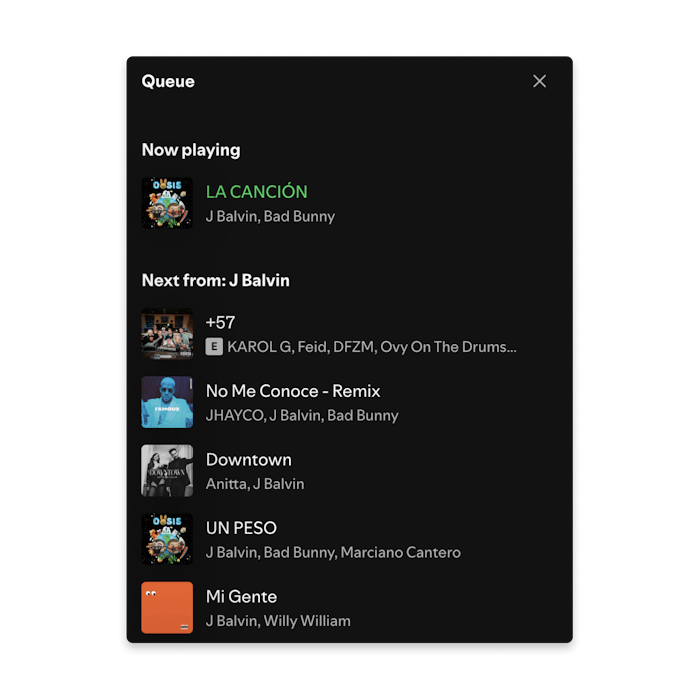Click the +57 album cover thumbnail
Image resolution: width=700 pixels, height=700 pixels.
pyautogui.click(x=167, y=334)
